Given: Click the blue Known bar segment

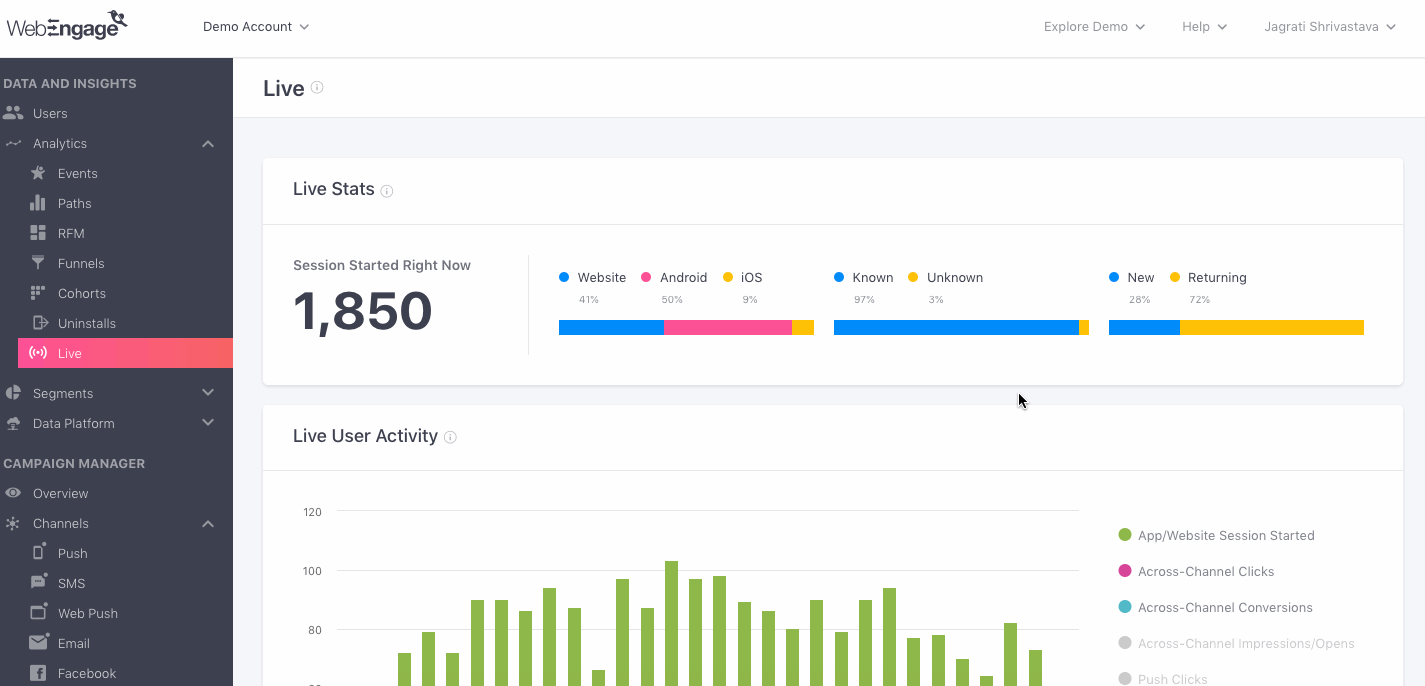Looking at the screenshot, I should (956, 327).
